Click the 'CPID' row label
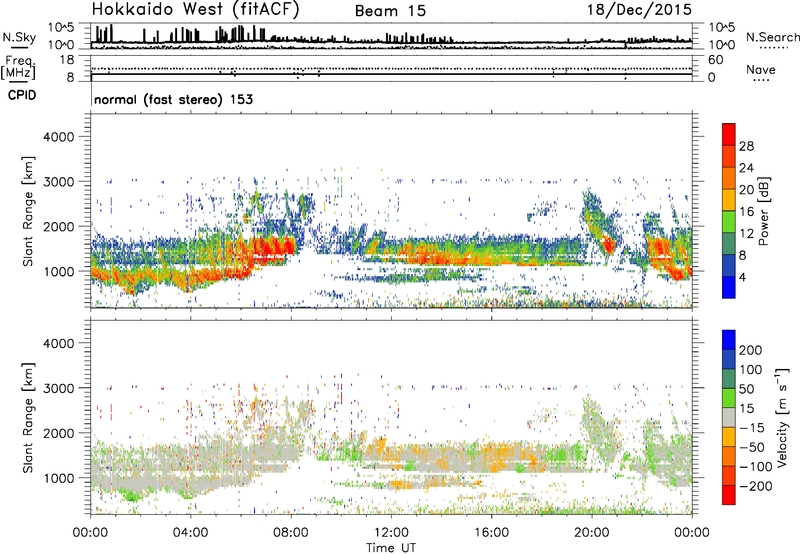The width and height of the screenshot is (800, 554). coord(22,95)
